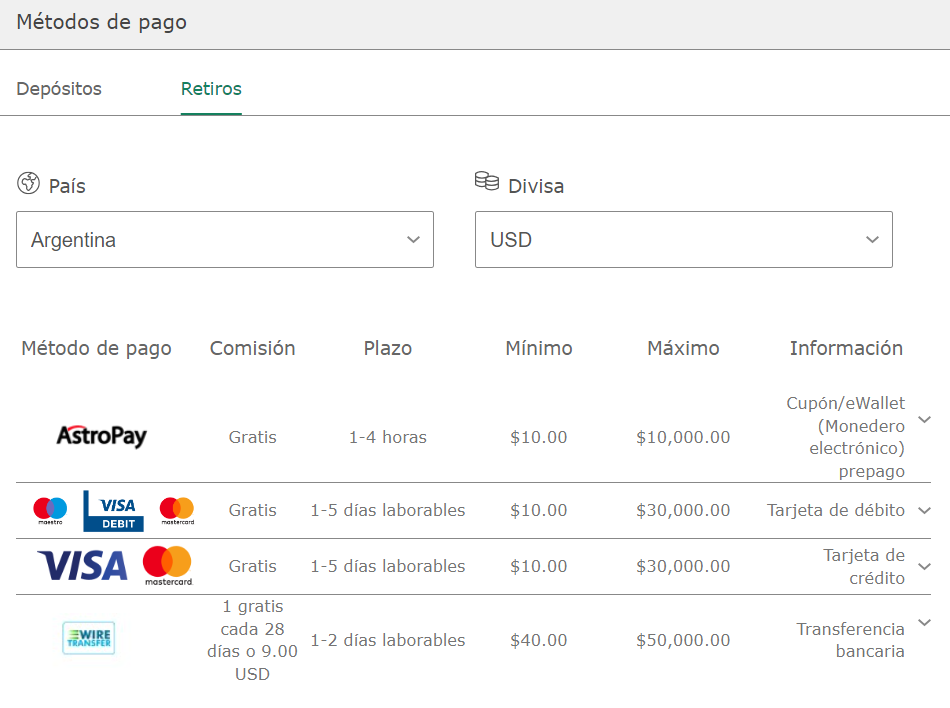
Task: Click the Maestro card logo
Action: 50,511
